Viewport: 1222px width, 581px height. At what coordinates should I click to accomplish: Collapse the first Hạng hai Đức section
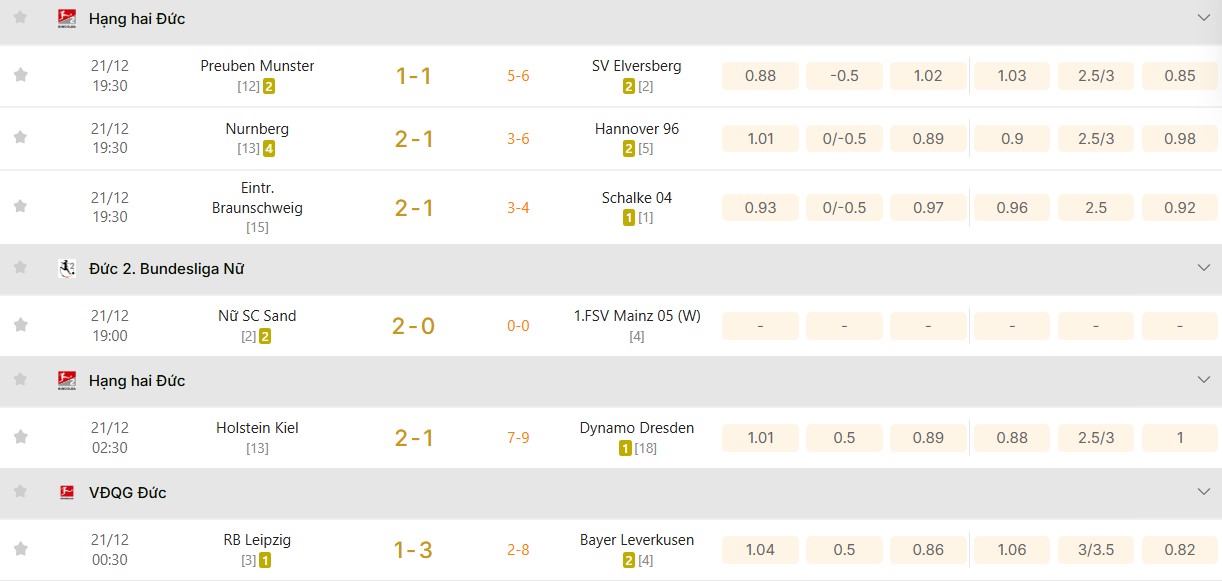tap(1203, 18)
